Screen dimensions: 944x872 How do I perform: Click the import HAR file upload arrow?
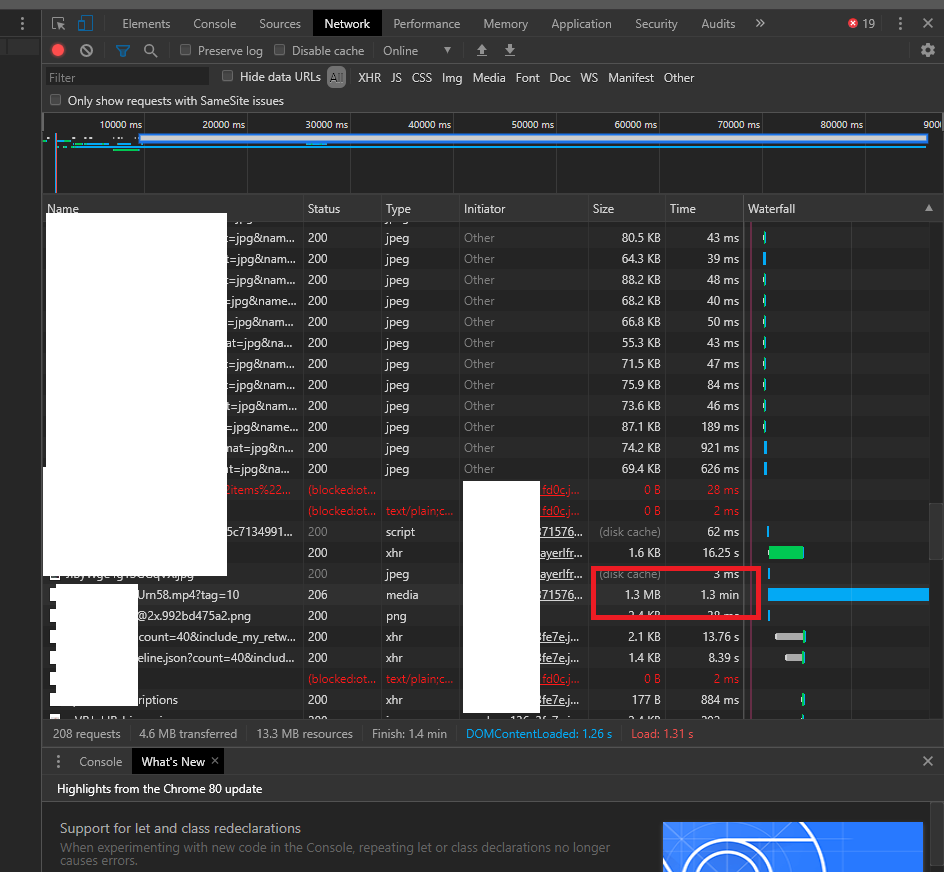(482, 51)
